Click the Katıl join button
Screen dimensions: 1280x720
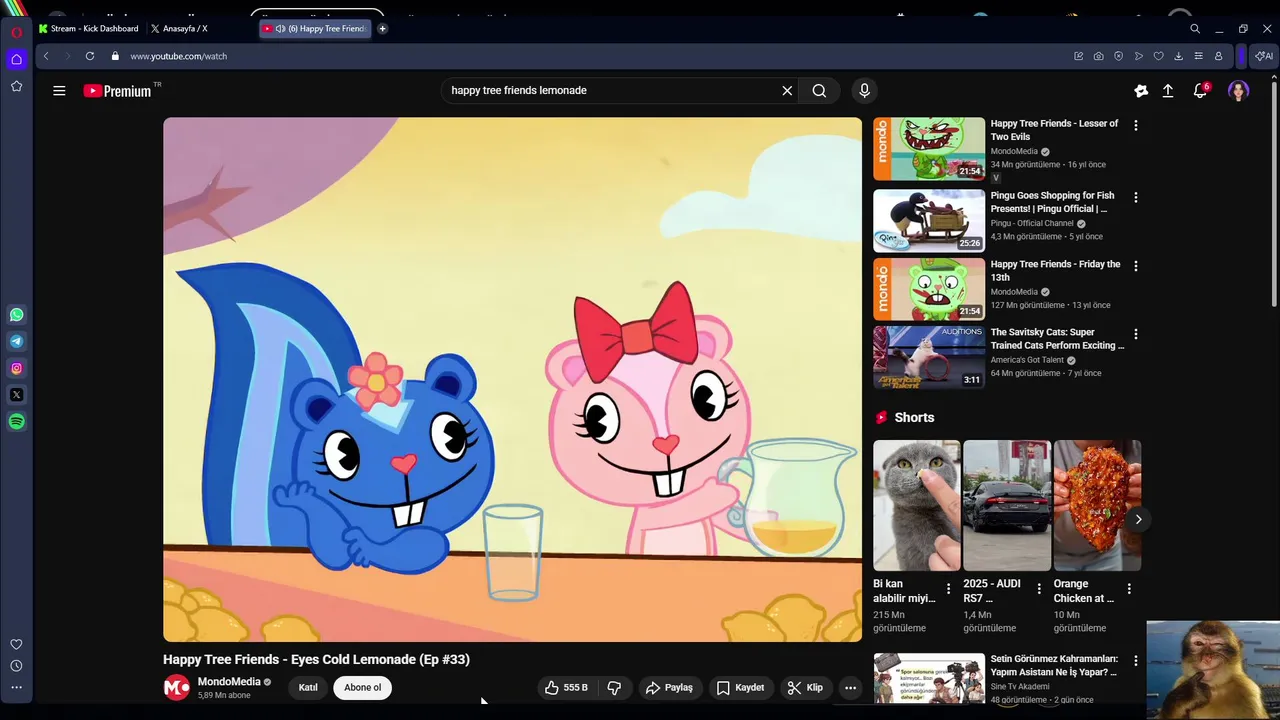[308, 688]
